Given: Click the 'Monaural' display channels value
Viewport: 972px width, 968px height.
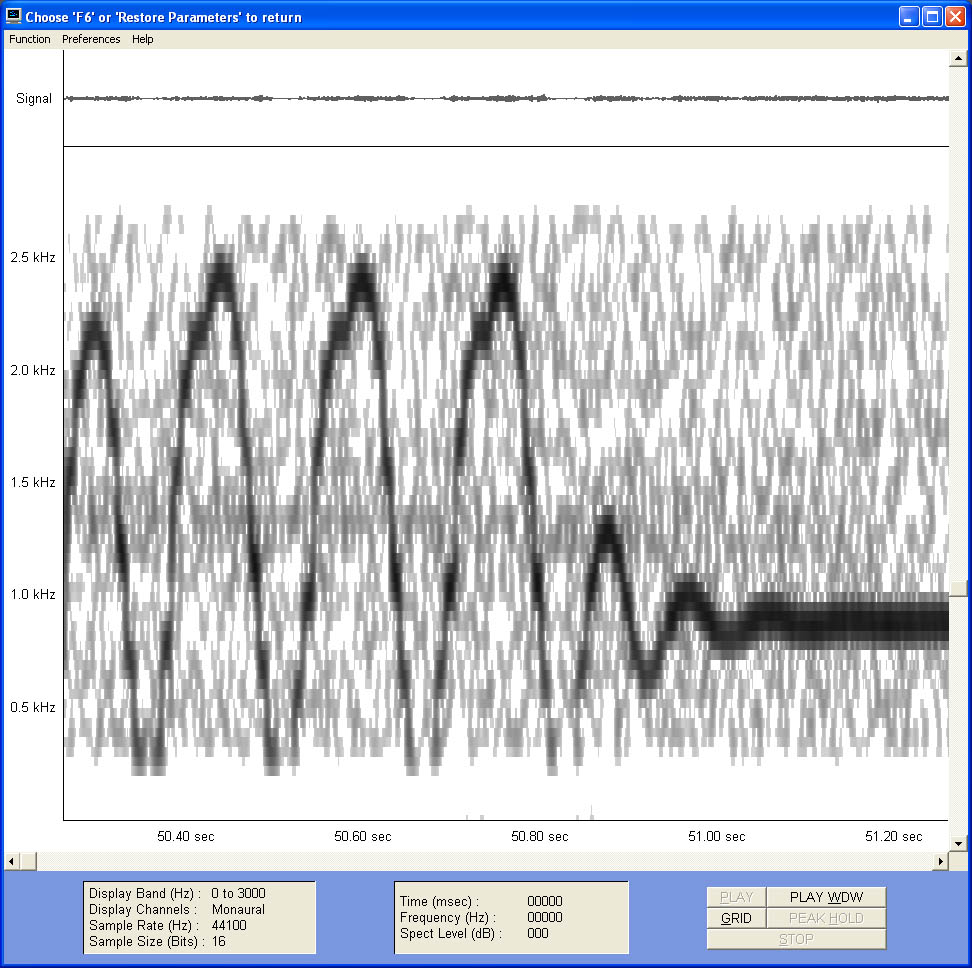Looking at the screenshot, I should (x=238, y=909).
